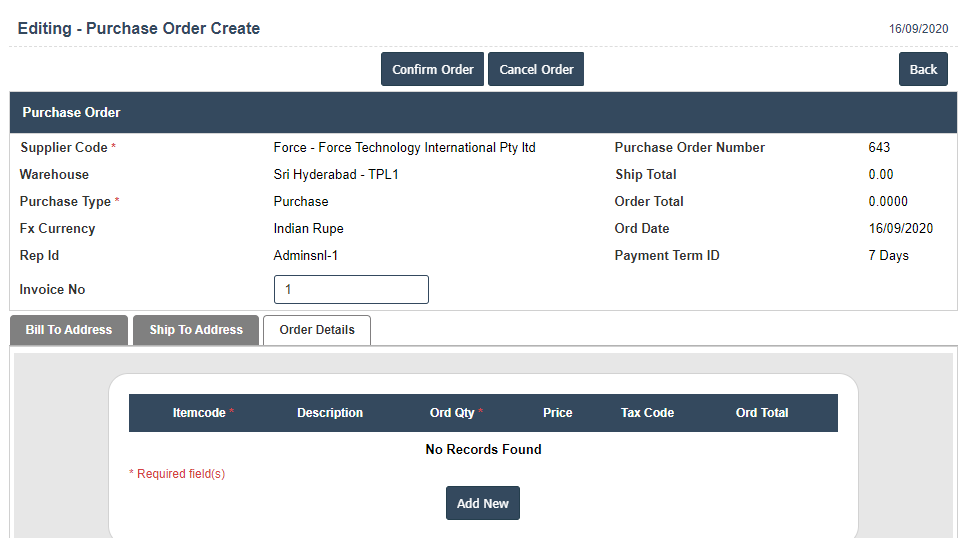Click the Ord Qty column header
The width and height of the screenshot is (970, 538).
click(453, 413)
